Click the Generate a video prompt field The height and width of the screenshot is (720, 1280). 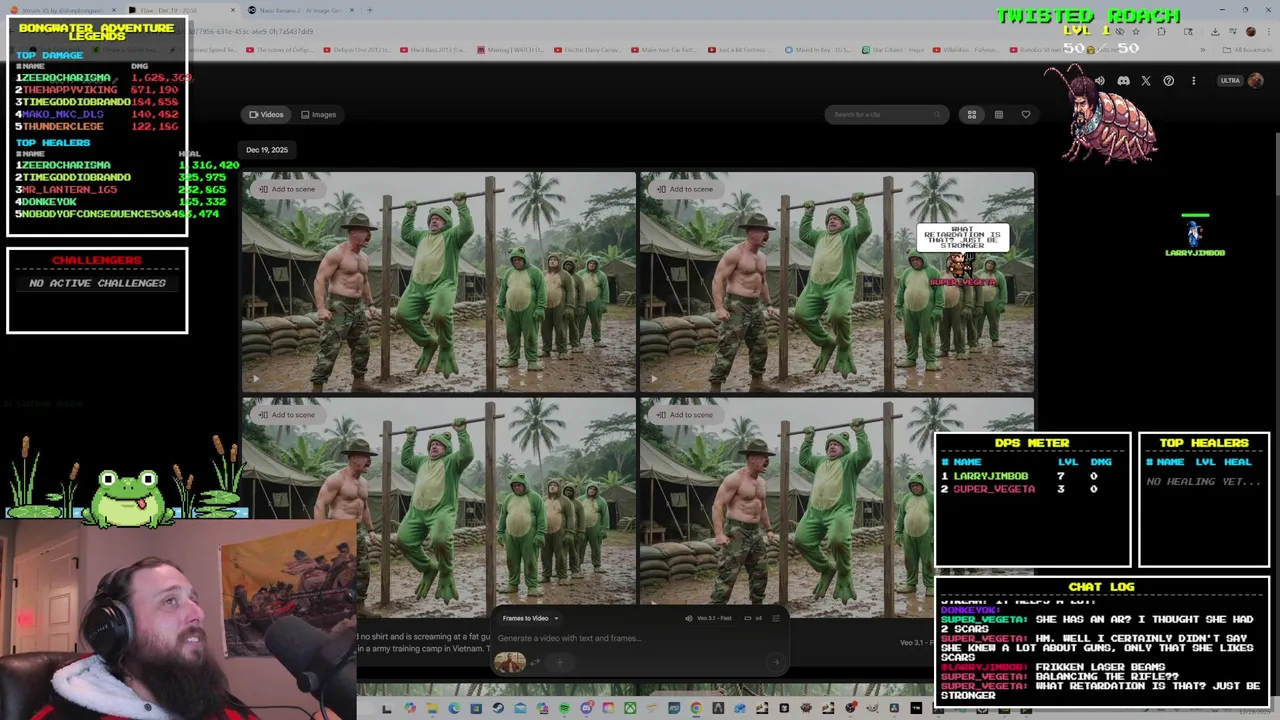tap(640, 638)
